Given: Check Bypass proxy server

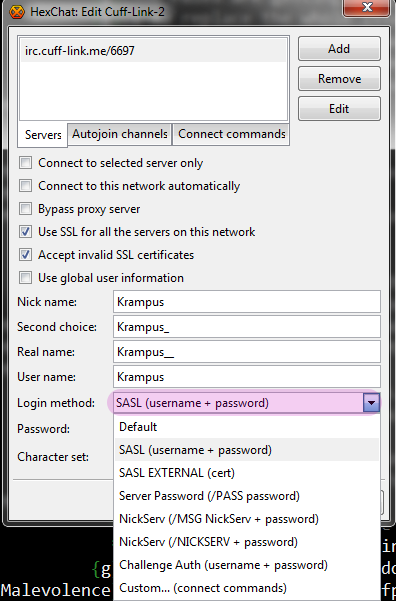Looking at the screenshot, I should (x=26, y=209).
